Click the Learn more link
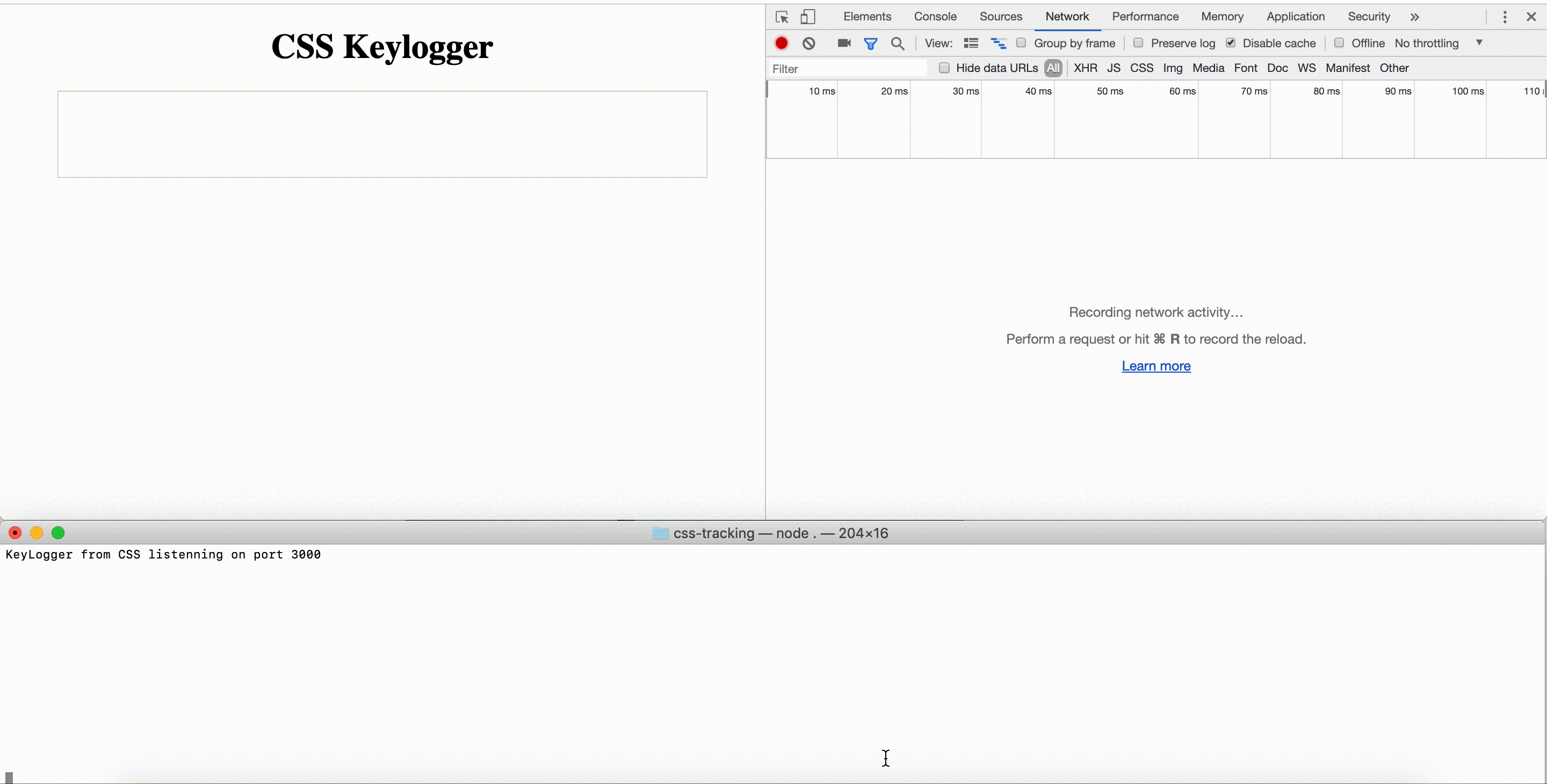This screenshot has height=784, width=1547. [x=1155, y=366]
